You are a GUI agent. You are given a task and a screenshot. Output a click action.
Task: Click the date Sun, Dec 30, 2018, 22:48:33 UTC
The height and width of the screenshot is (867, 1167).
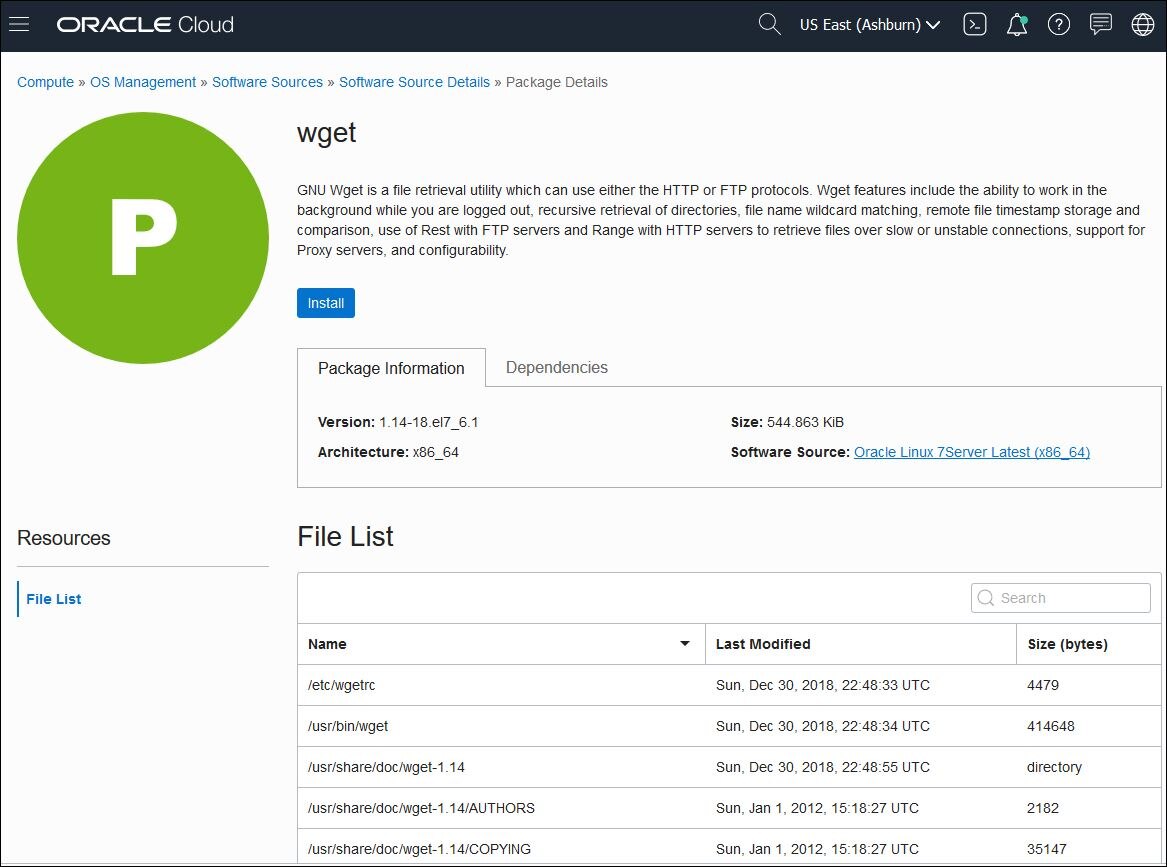(822, 685)
